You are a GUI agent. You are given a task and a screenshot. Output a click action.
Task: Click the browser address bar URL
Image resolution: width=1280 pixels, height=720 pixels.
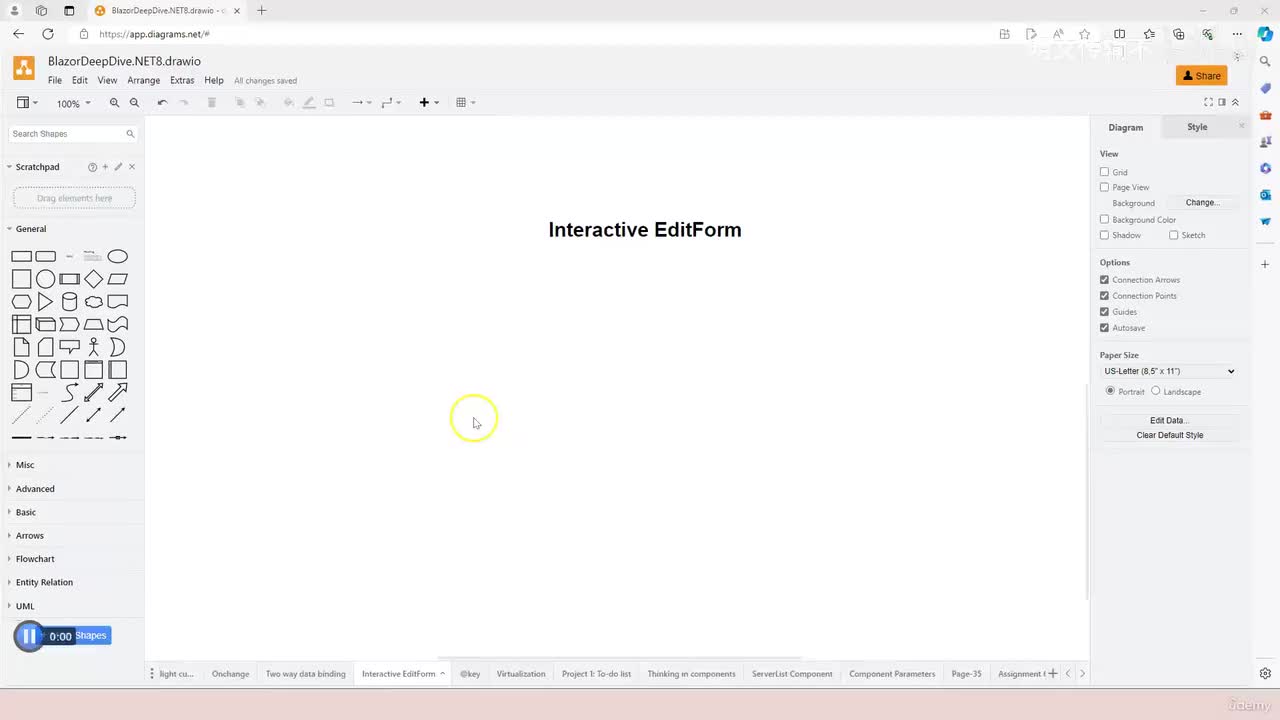coord(154,34)
